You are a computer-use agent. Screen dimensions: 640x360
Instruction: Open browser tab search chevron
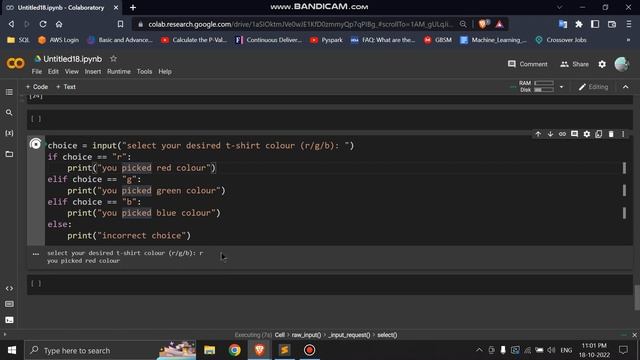[560, 7]
